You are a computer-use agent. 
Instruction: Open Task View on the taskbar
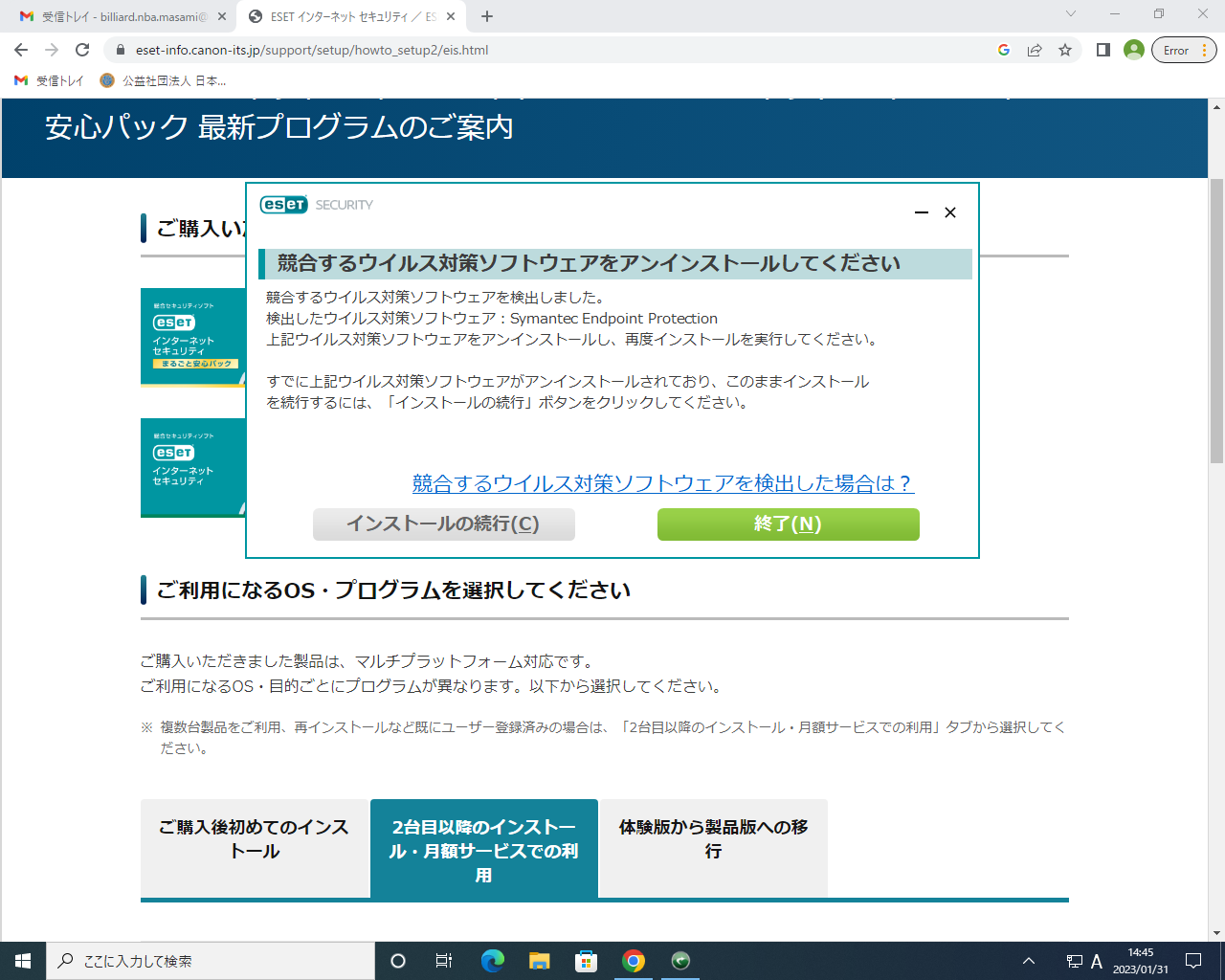(x=444, y=961)
